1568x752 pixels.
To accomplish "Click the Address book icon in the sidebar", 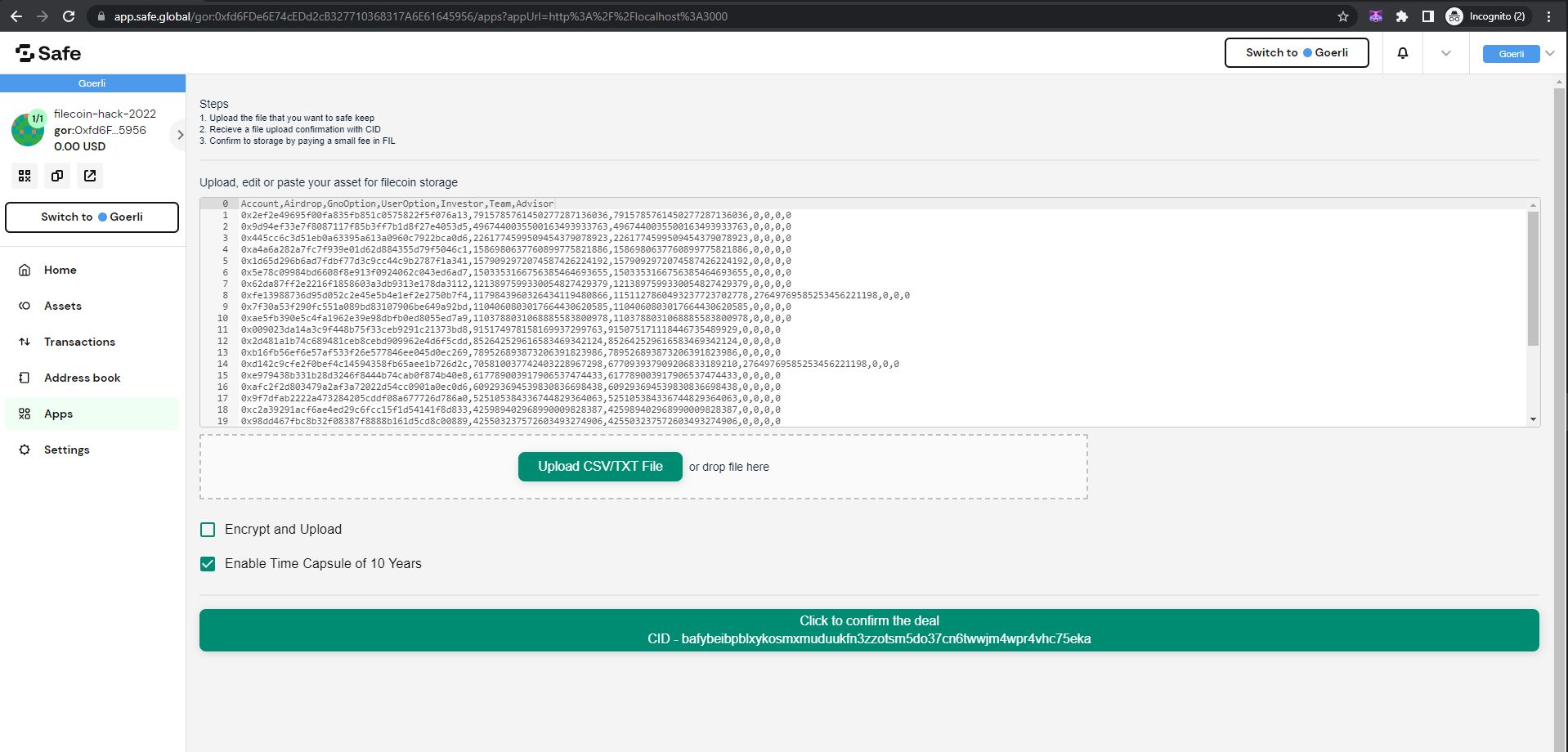I will (25, 378).
